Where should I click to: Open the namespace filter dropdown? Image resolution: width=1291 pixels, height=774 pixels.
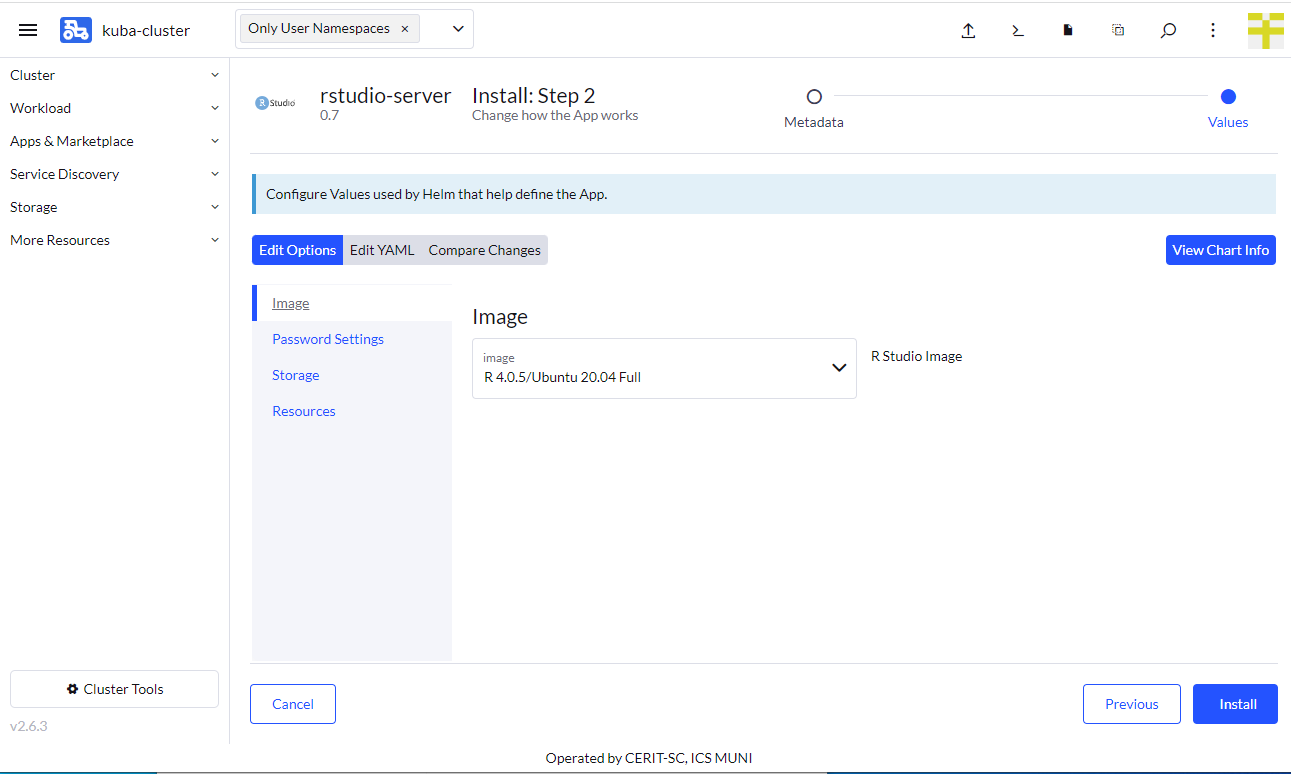(458, 29)
